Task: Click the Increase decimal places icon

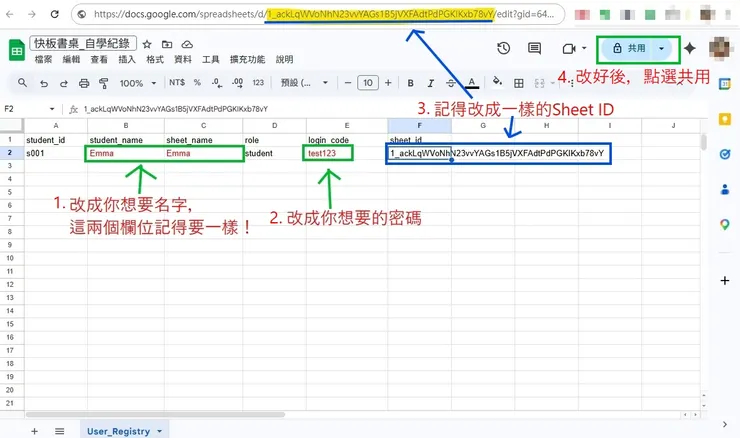Action: [x=237, y=83]
